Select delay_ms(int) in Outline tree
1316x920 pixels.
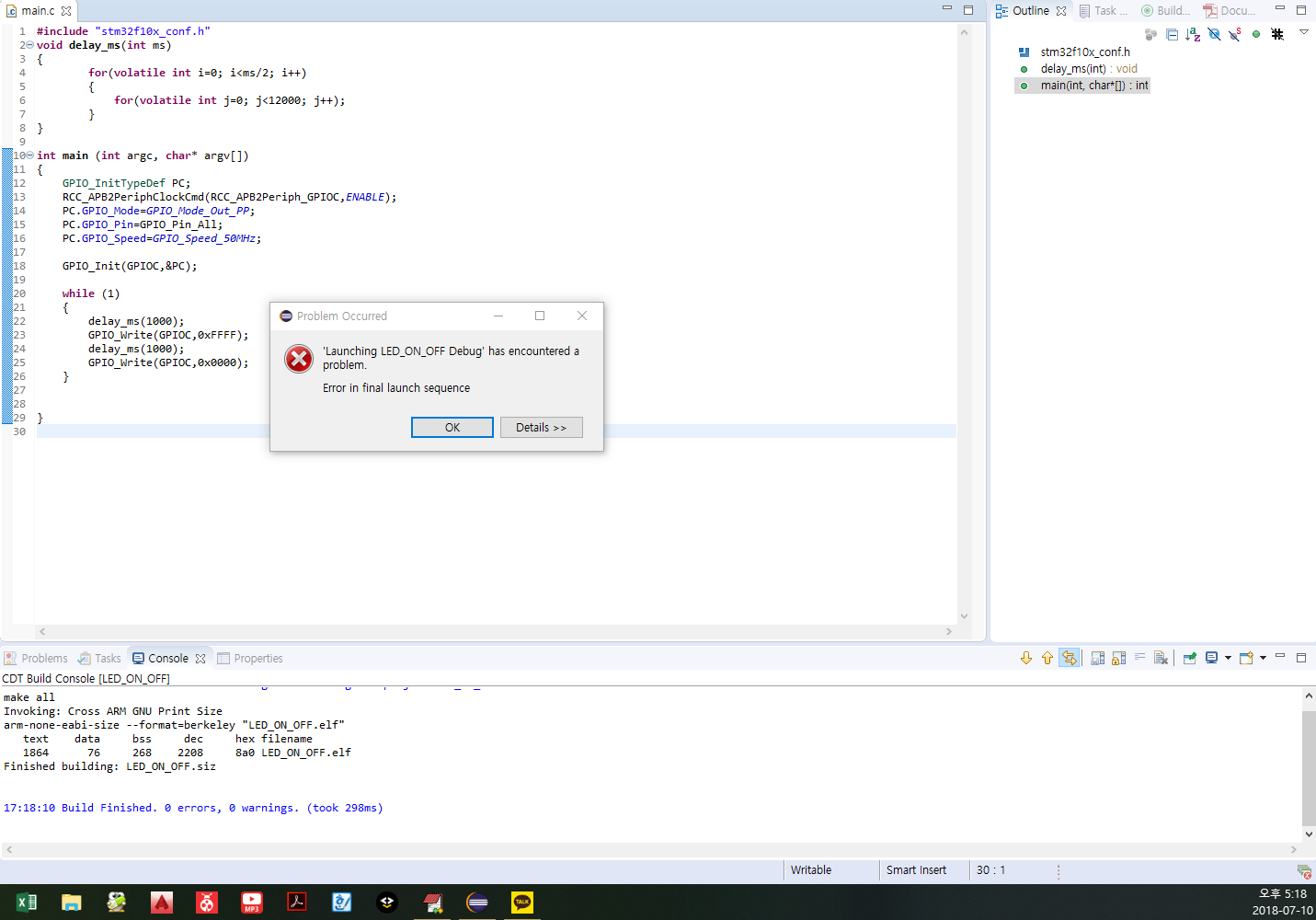[1072, 69]
